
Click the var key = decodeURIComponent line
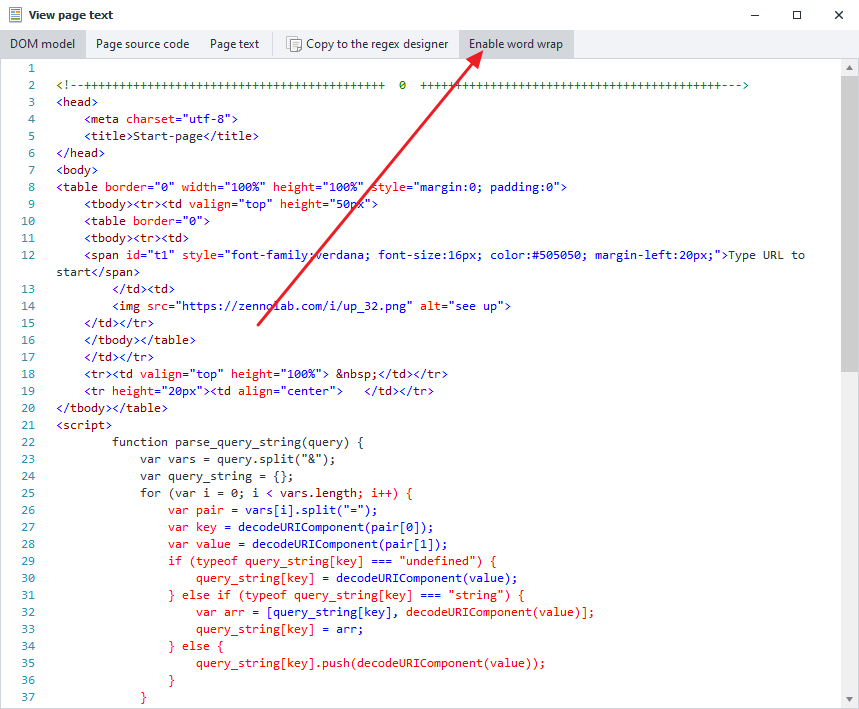[301, 527]
